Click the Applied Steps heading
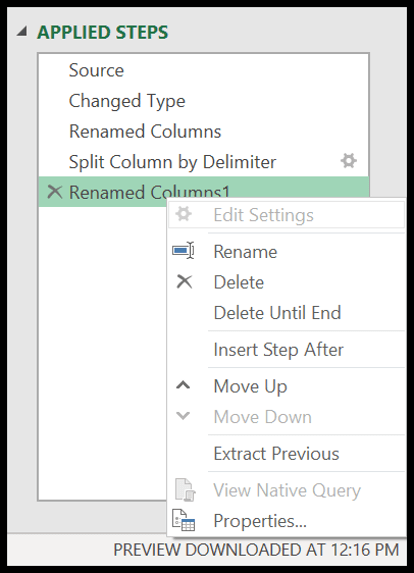The width and height of the screenshot is (414, 573). tap(103, 32)
